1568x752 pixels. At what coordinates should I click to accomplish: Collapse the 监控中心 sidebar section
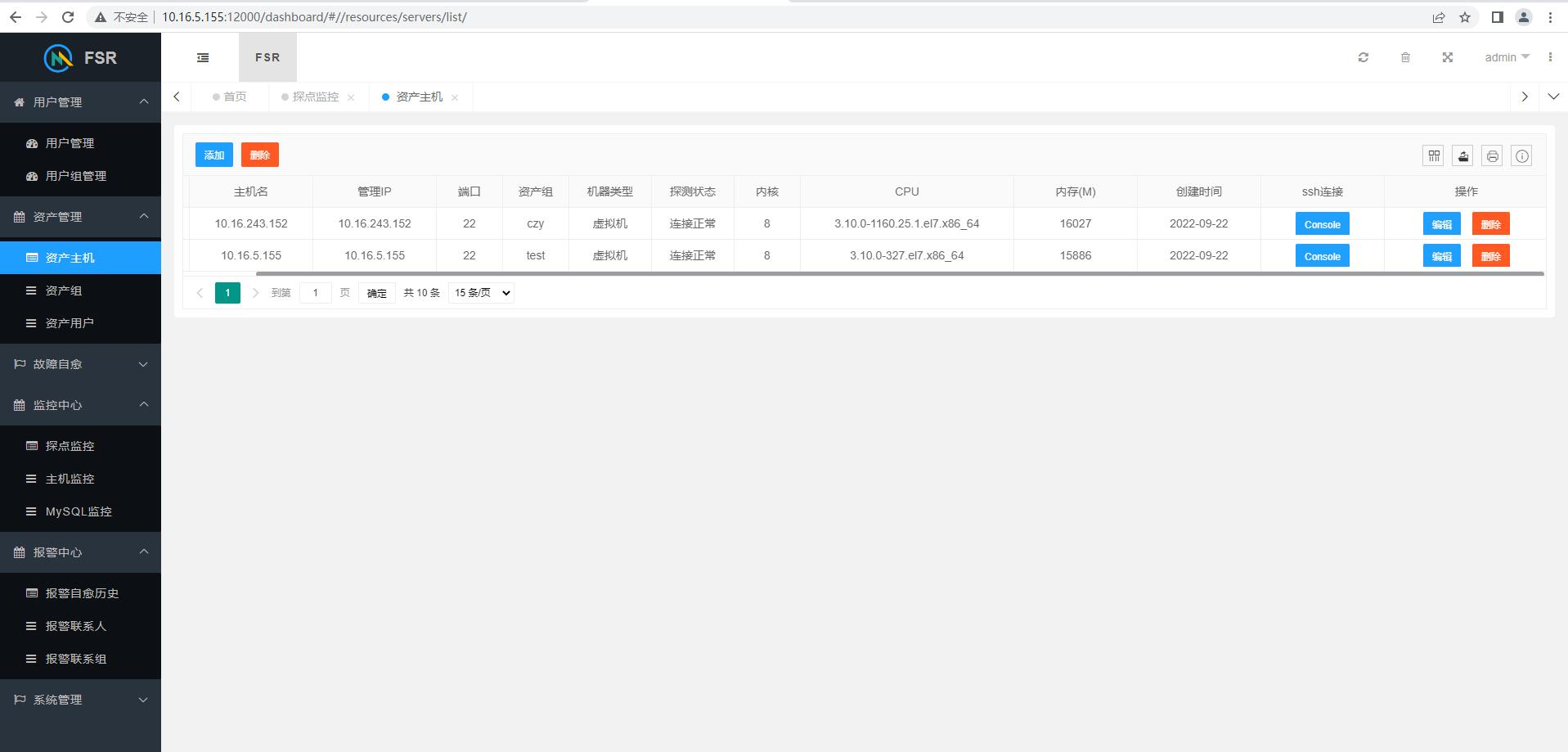pos(80,405)
